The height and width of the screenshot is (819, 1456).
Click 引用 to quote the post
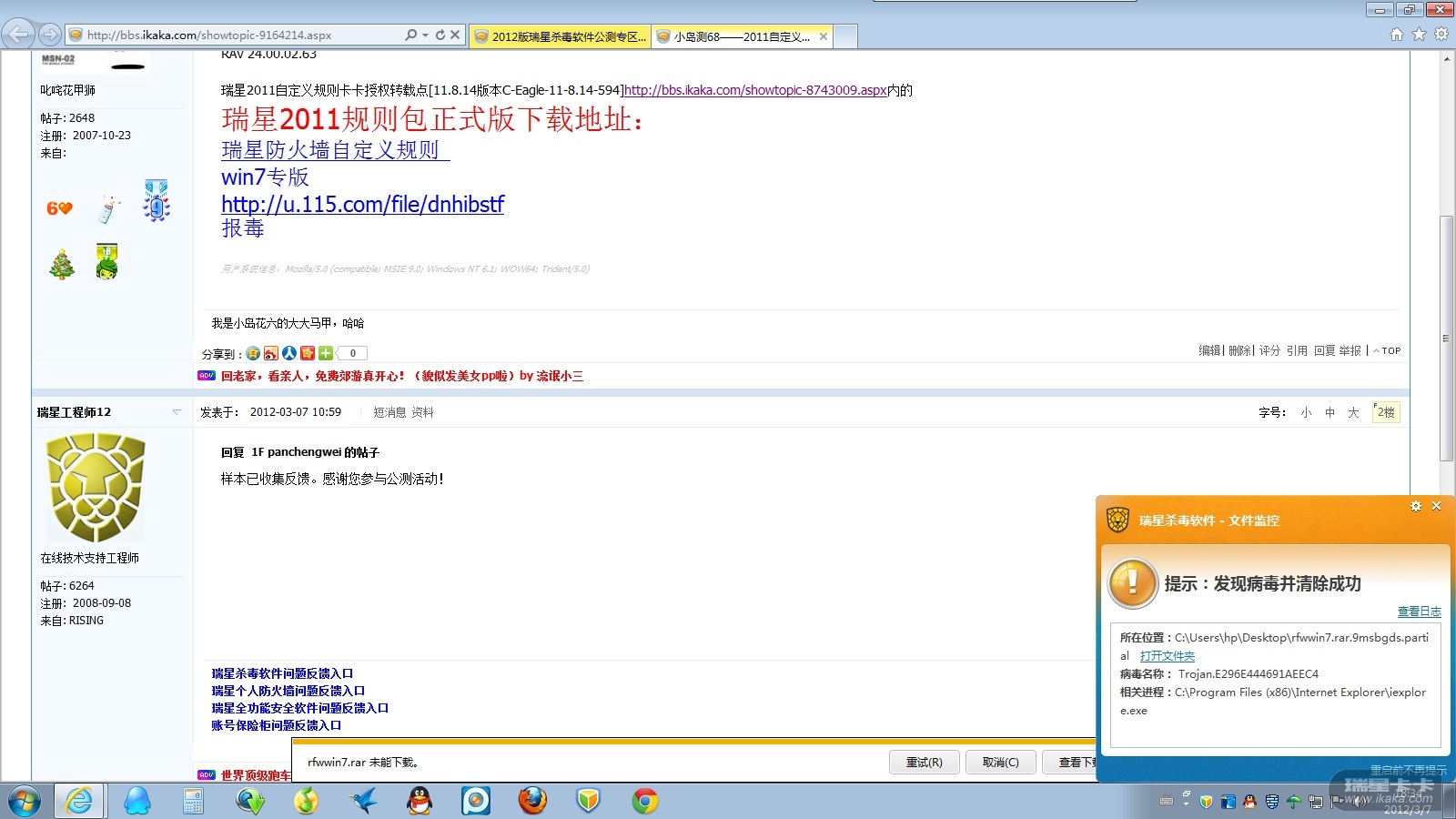[1297, 350]
